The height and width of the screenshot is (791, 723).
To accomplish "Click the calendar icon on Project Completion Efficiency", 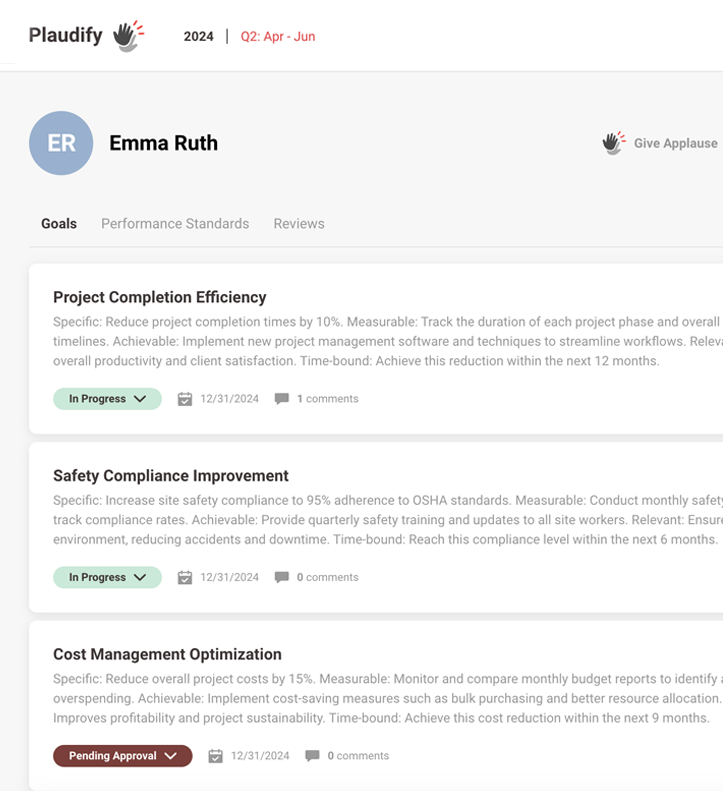I will click(x=185, y=399).
